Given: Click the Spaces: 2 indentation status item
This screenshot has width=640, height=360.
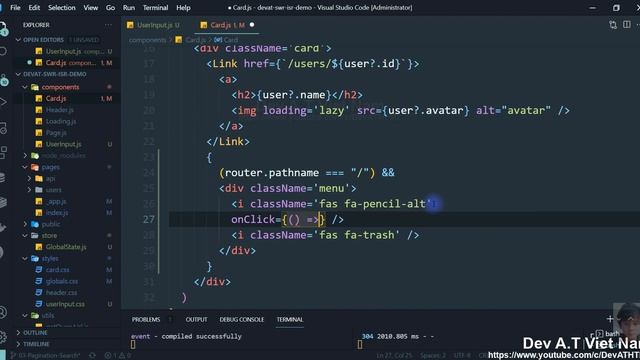Looking at the screenshot, I should (x=433, y=356).
